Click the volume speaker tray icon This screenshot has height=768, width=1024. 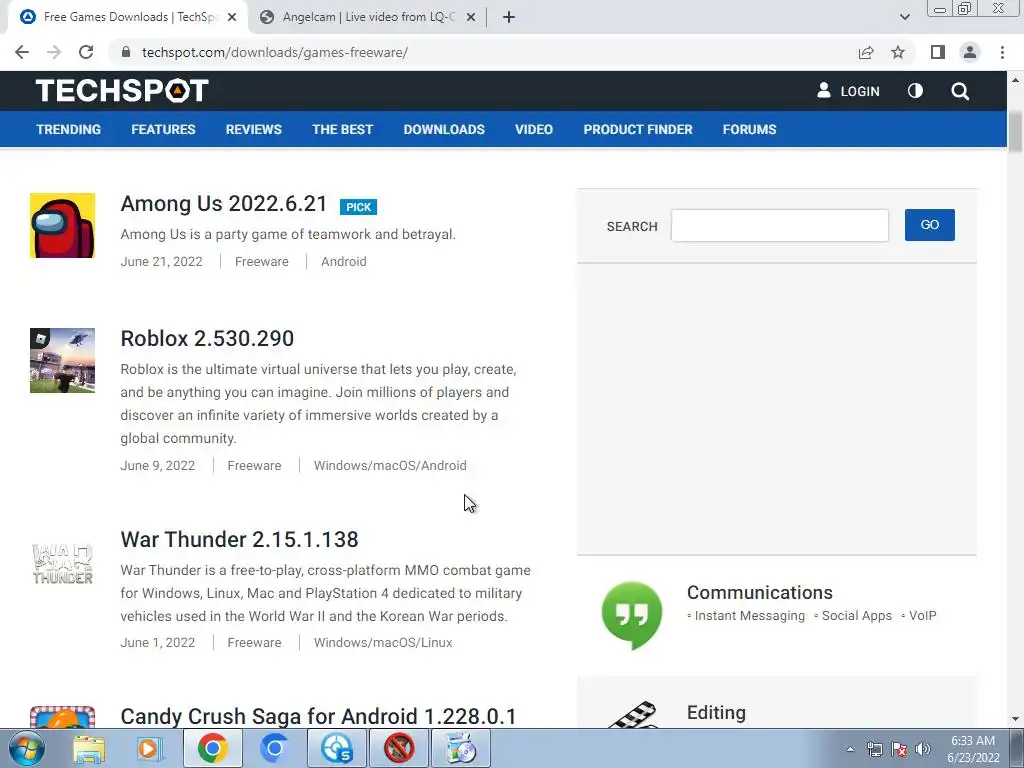tap(923, 749)
